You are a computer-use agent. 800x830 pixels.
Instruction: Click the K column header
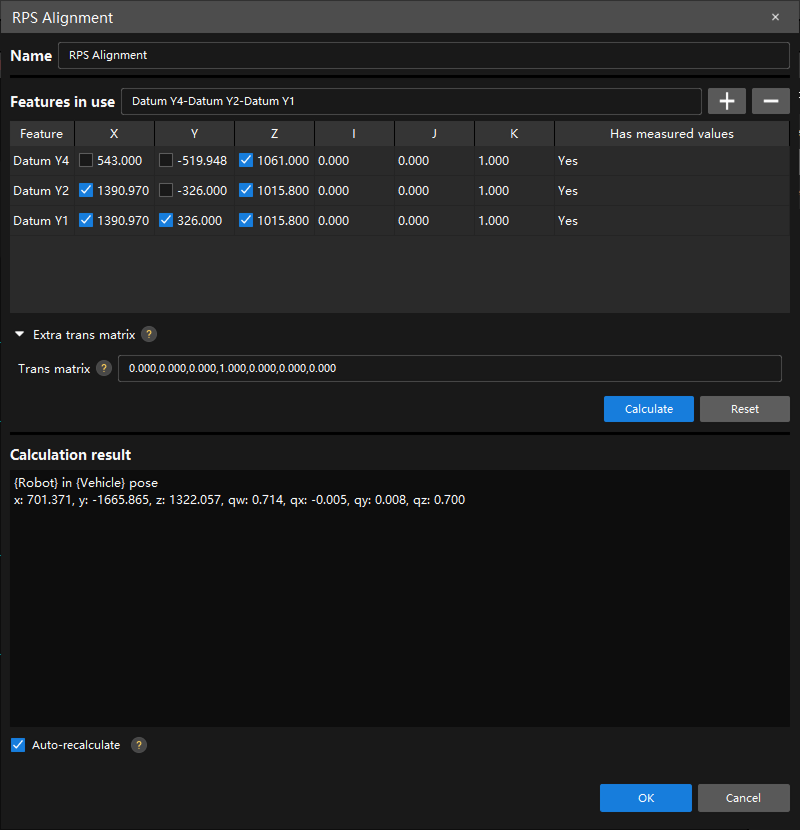click(x=514, y=134)
